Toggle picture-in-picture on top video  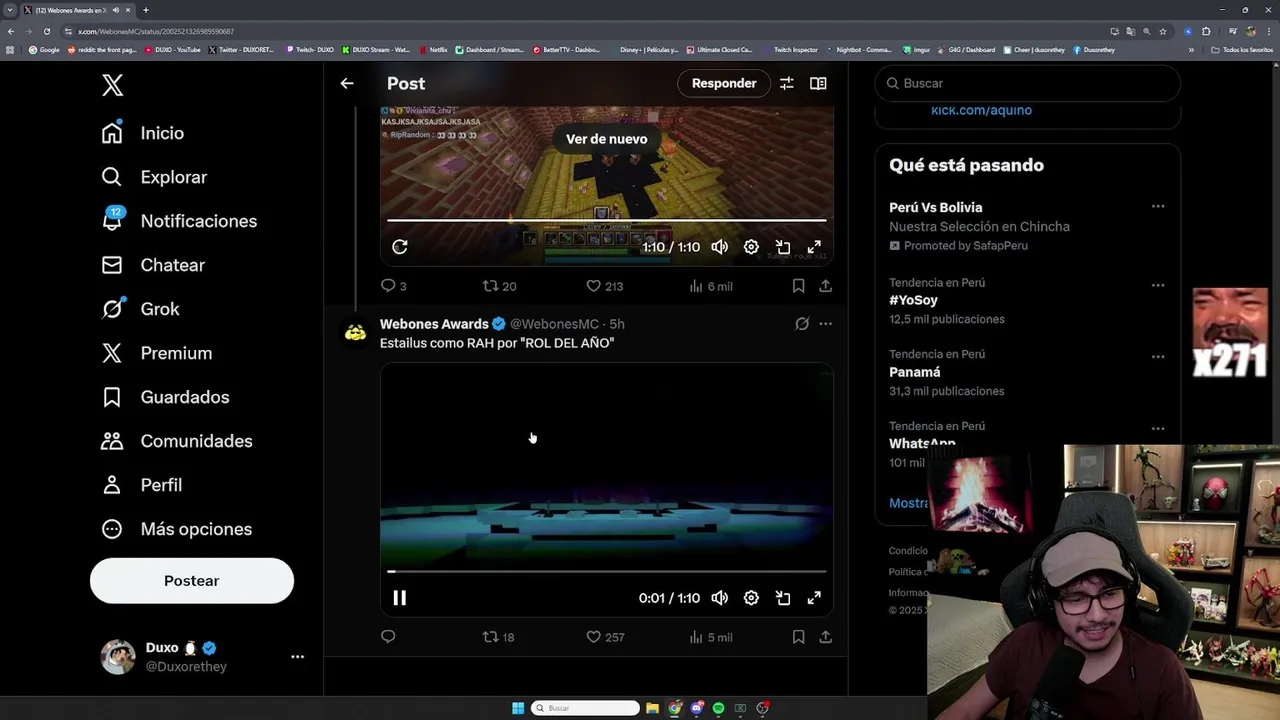[x=783, y=247]
